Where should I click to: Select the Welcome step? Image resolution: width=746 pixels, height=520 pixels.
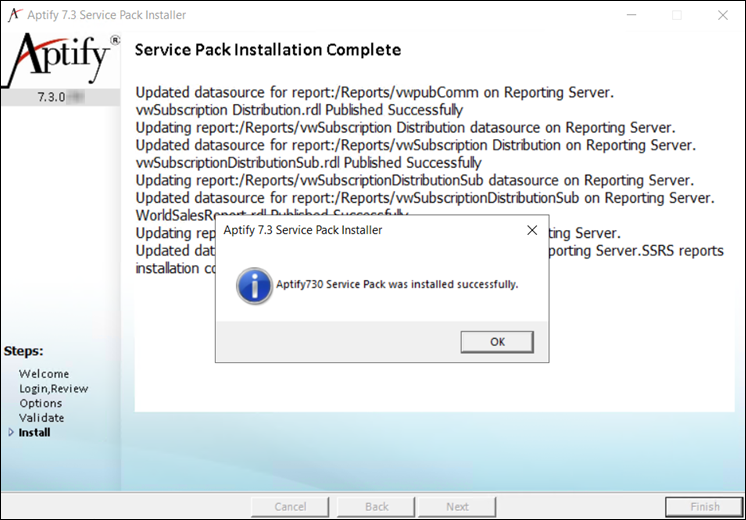tap(44, 374)
